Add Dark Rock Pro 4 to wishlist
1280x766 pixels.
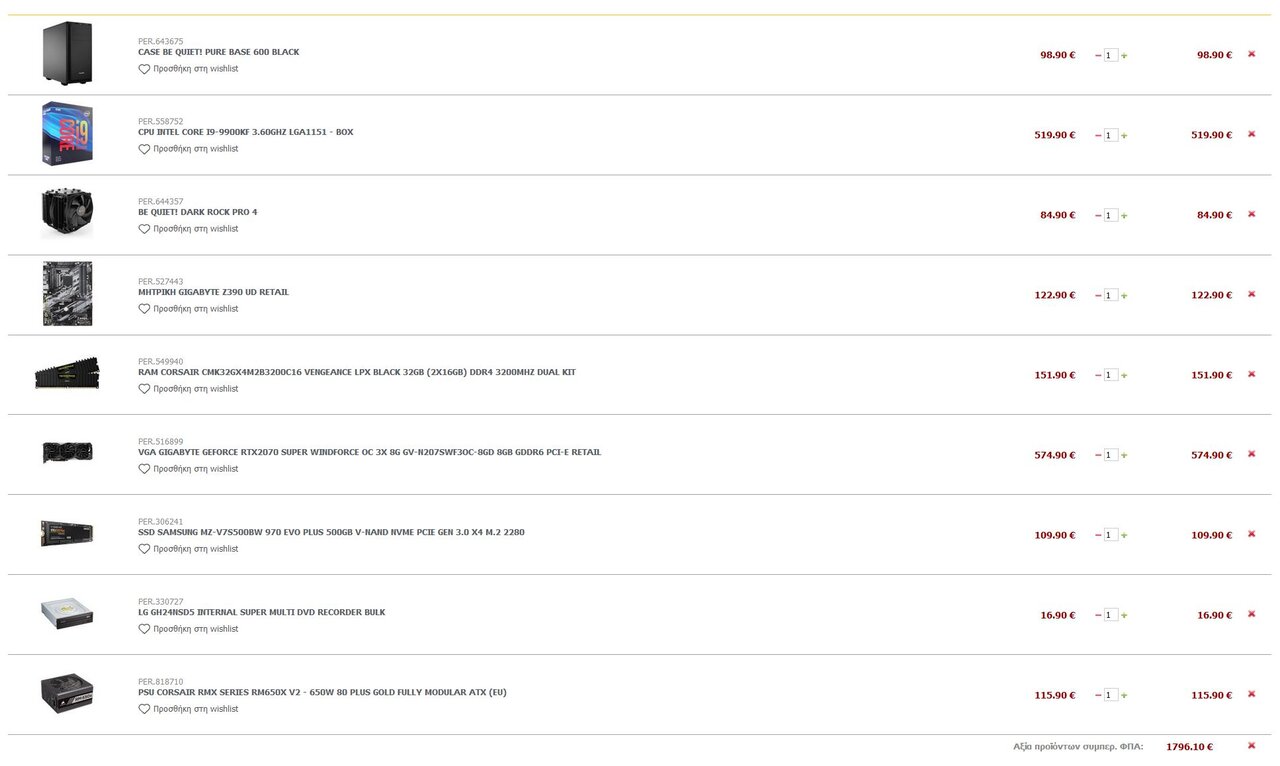coord(188,229)
